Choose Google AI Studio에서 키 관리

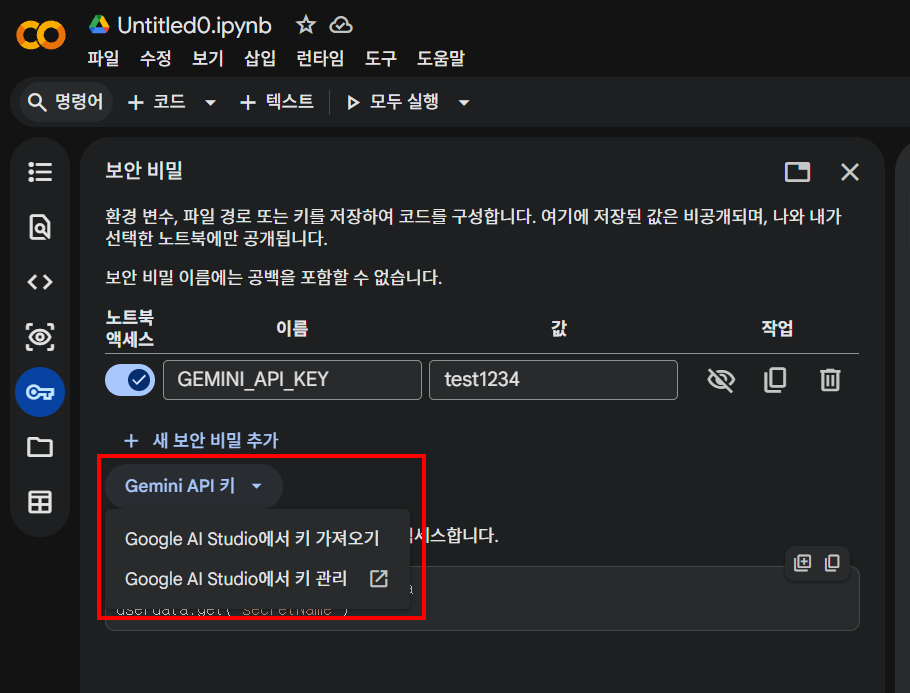pos(258,579)
